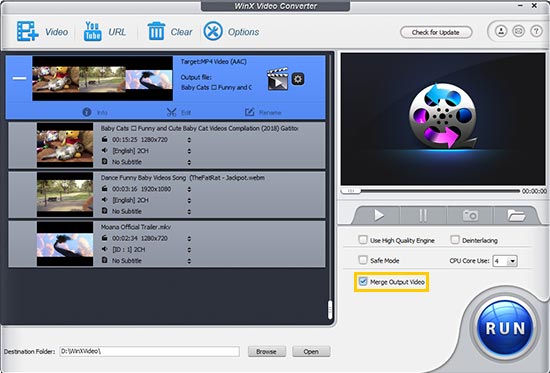
Task: Close the WinX Video Converter window
Action: point(534,6)
